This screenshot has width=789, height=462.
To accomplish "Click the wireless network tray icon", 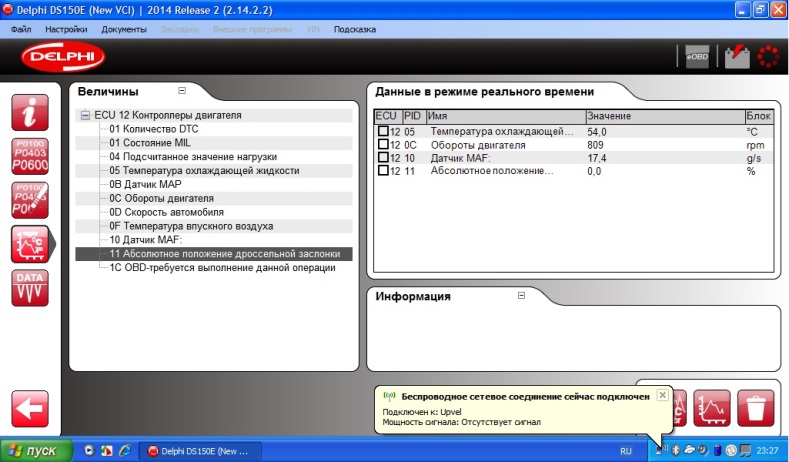I will pos(662,449).
